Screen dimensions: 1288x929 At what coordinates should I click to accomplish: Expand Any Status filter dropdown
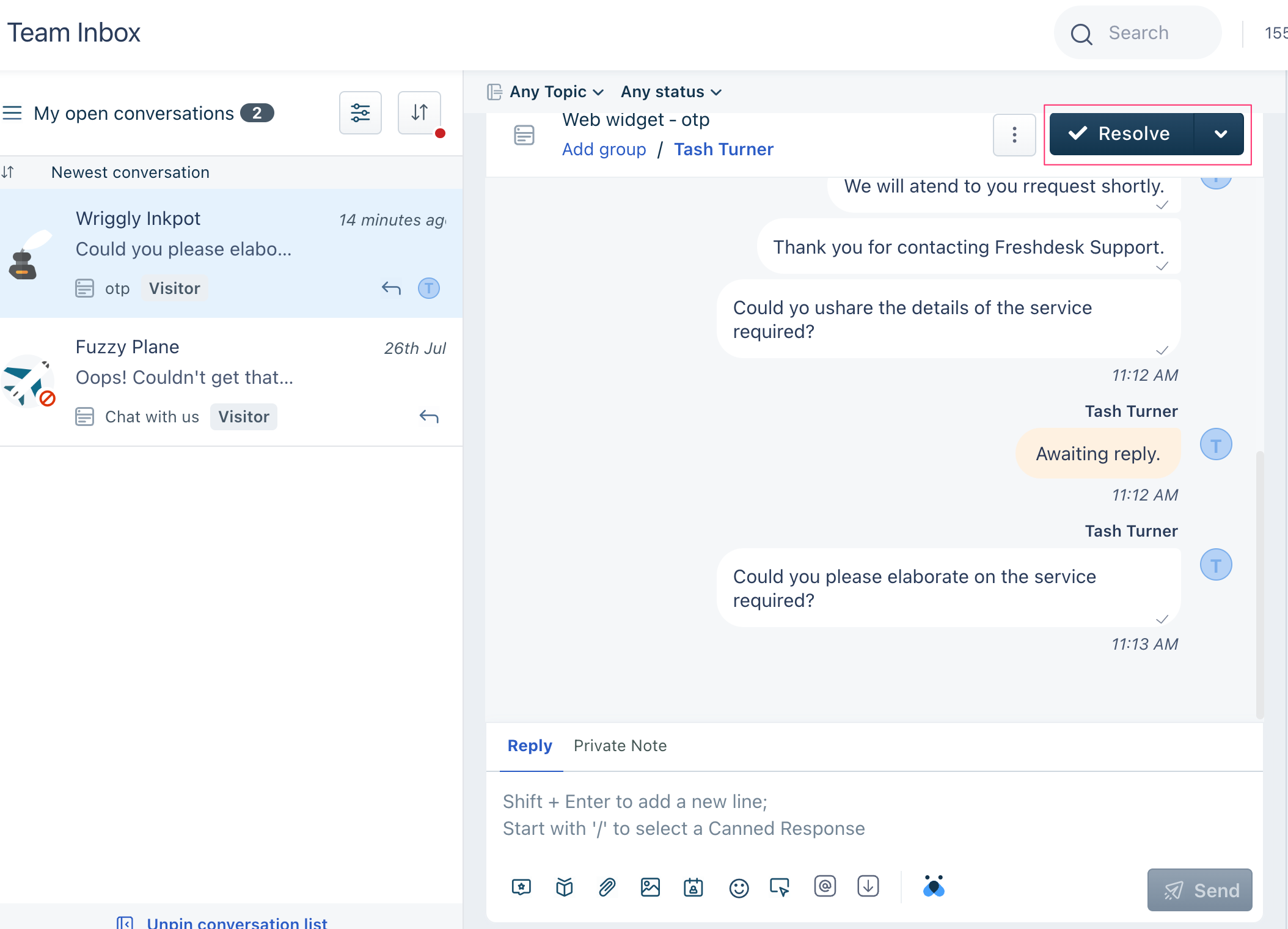pos(671,91)
